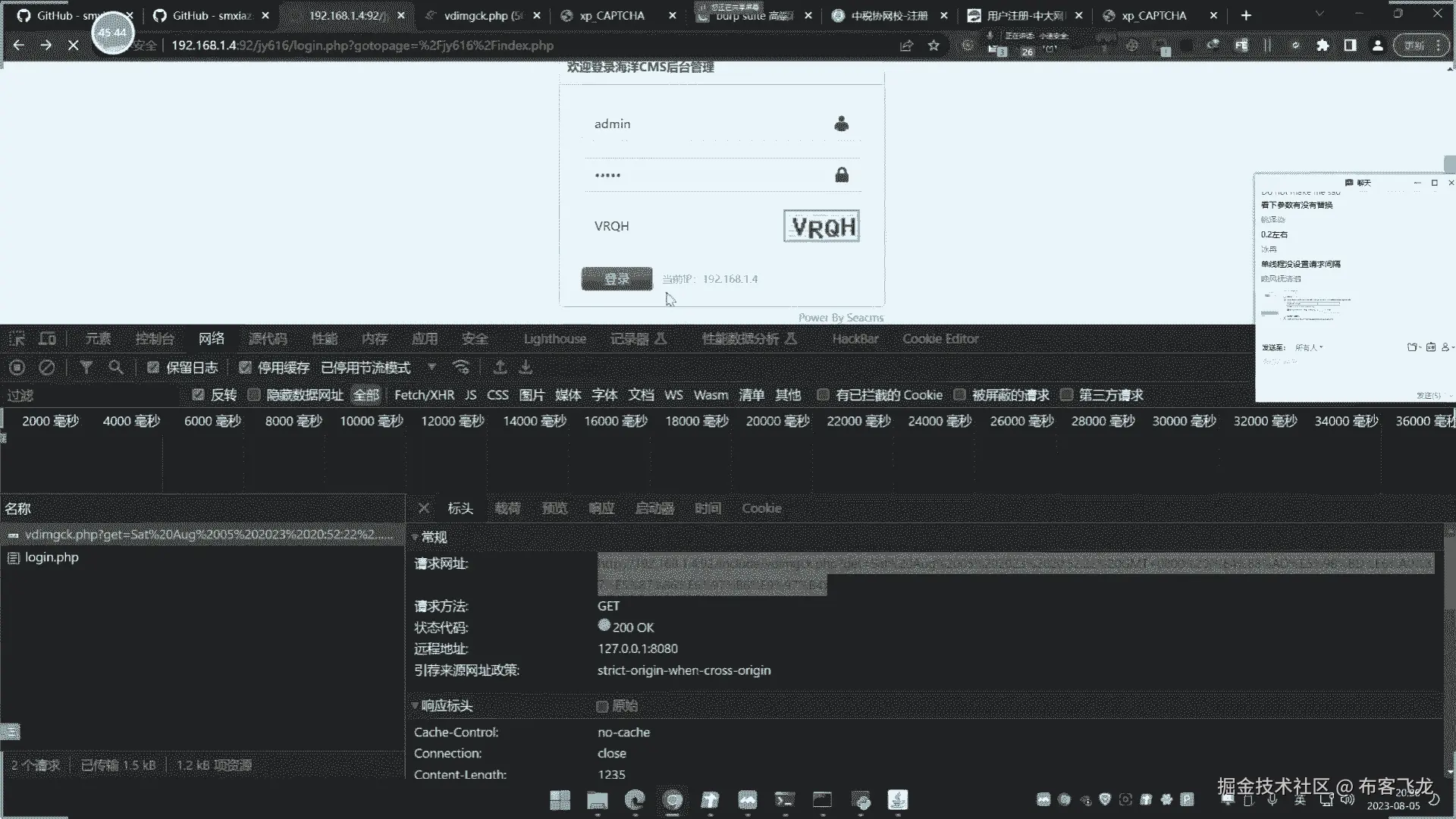Enable the 隐藏数据网址 checkbox
1456x819 pixels.
click(x=254, y=395)
